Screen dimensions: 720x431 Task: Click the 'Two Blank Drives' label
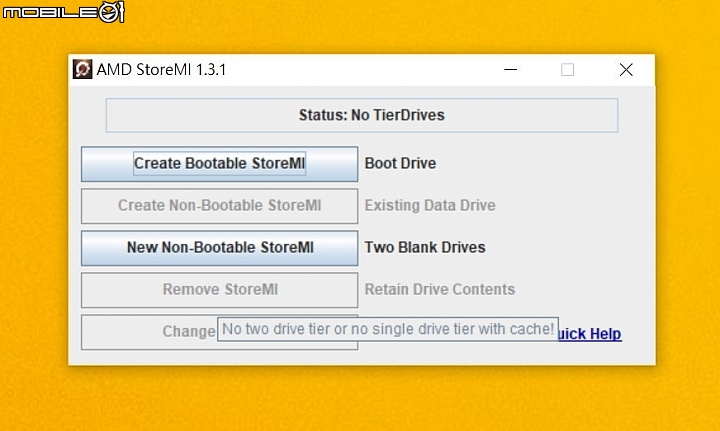425,247
